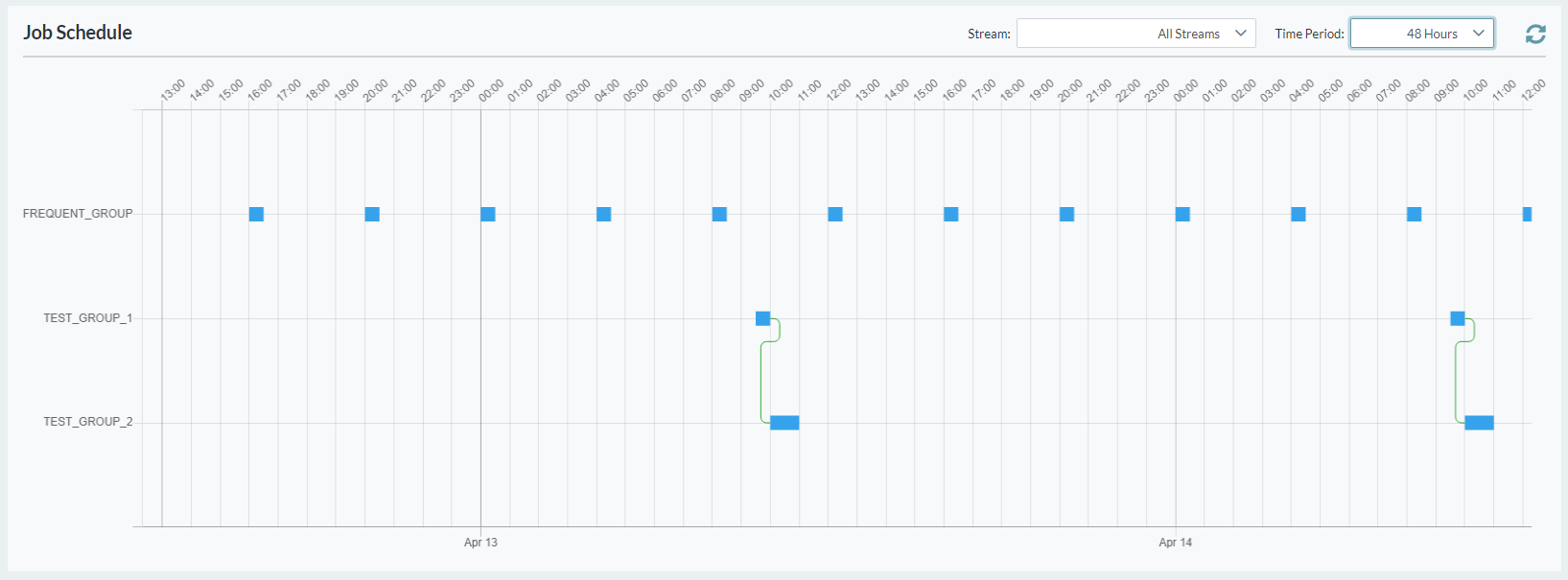The height and width of the screenshot is (580, 1568).
Task: Open the Time Period dropdown showing 48 Hours
Action: [x=1421, y=33]
